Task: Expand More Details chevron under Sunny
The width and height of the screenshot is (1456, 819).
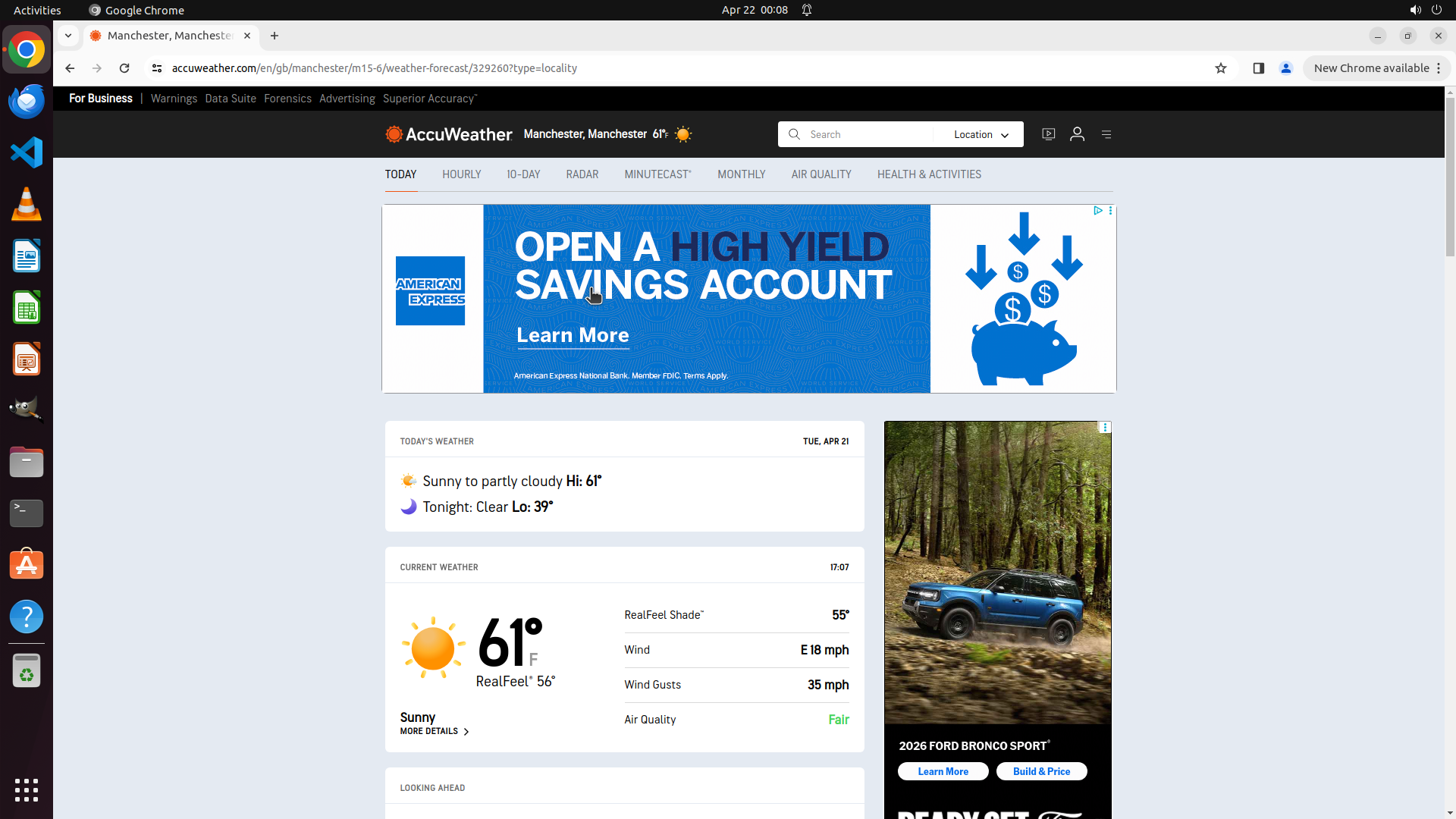Action: pyautogui.click(x=466, y=732)
